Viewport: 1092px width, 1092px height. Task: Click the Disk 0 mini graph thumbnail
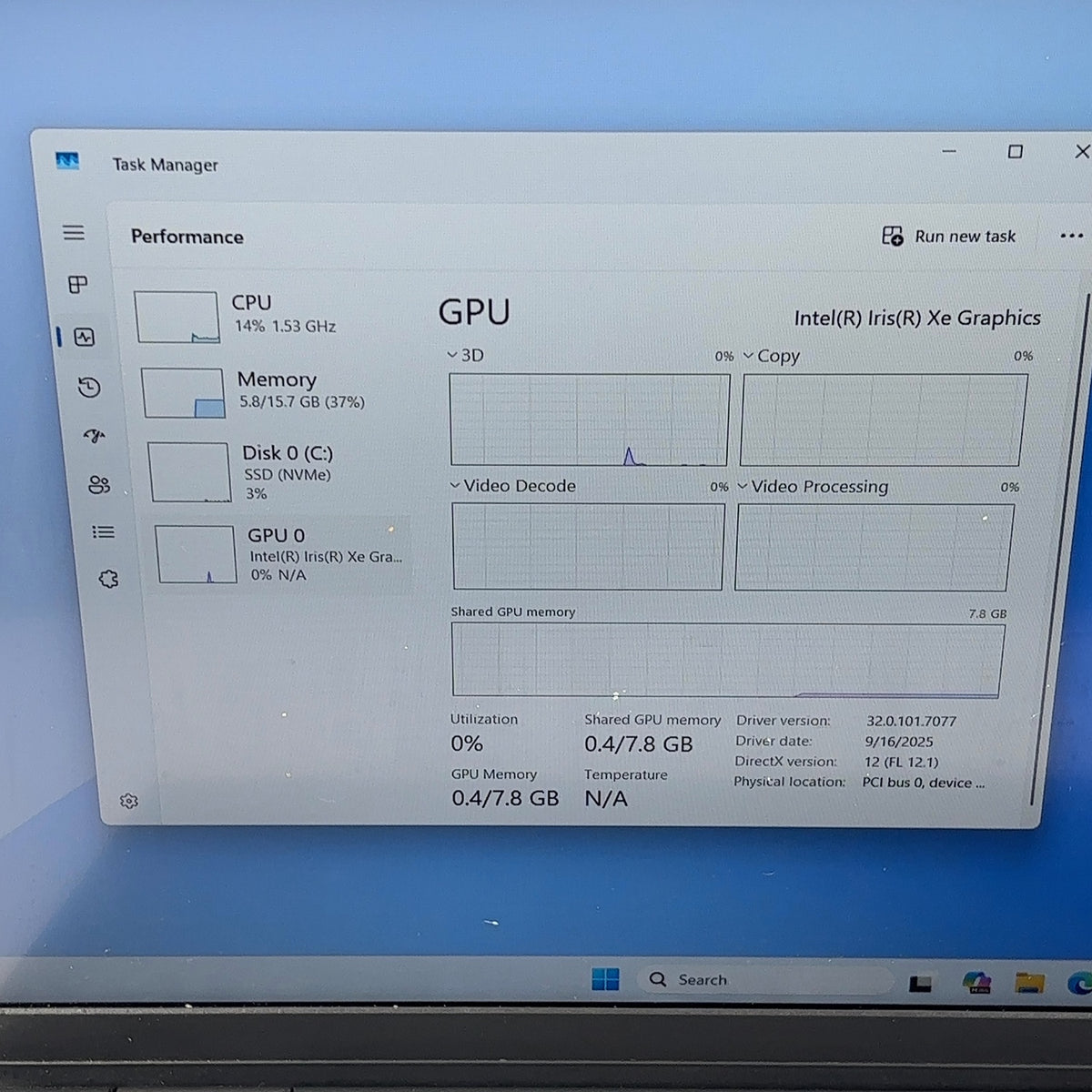[189, 472]
